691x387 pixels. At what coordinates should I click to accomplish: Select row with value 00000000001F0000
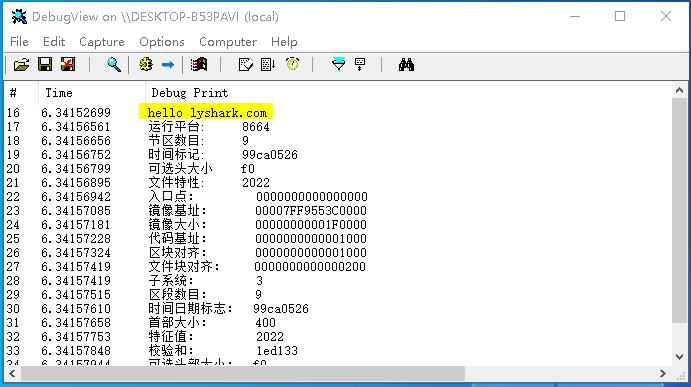pyautogui.click(x=337, y=225)
